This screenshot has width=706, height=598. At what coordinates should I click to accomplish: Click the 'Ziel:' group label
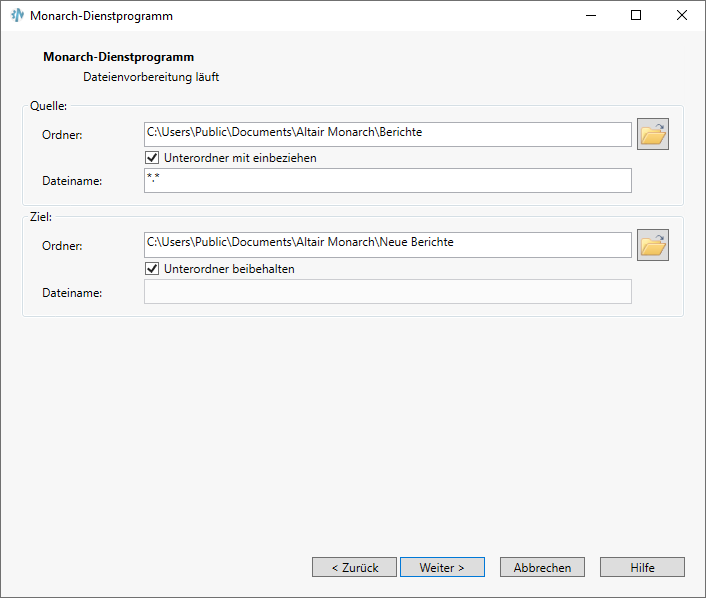pos(41,216)
